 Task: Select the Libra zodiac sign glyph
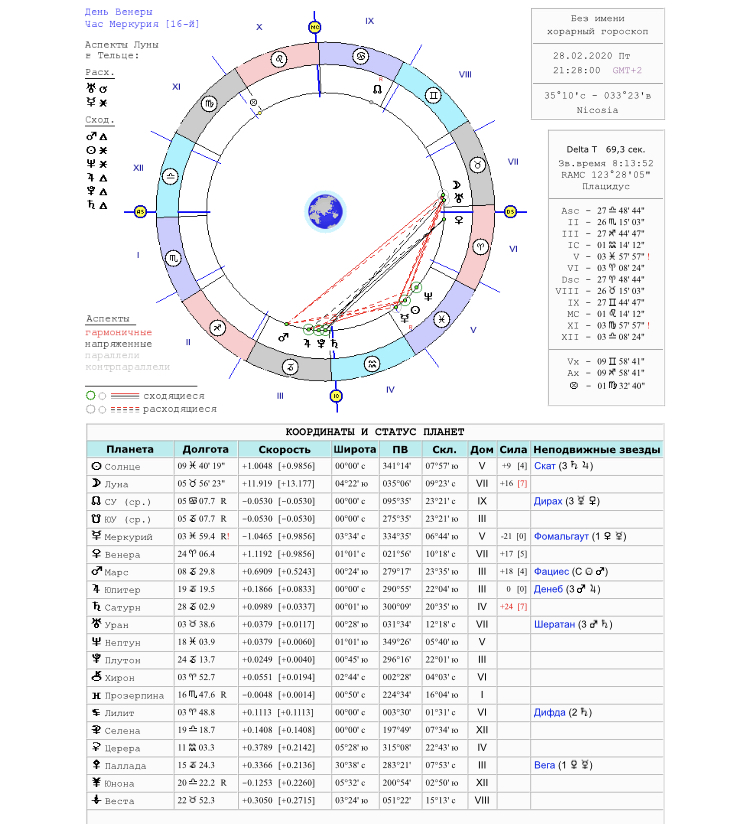tap(170, 177)
